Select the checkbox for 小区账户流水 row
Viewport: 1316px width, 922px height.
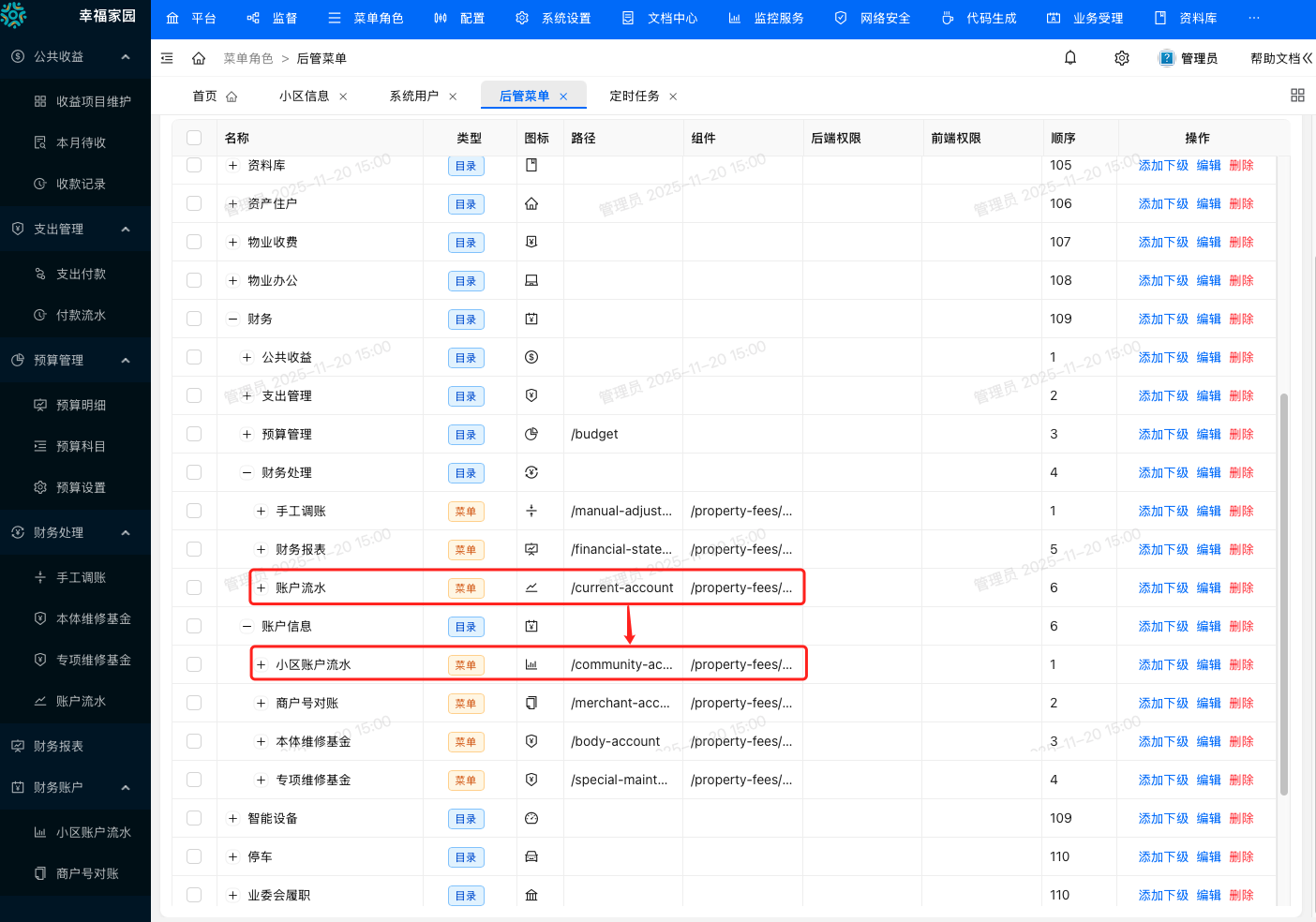(x=194, y=664)
